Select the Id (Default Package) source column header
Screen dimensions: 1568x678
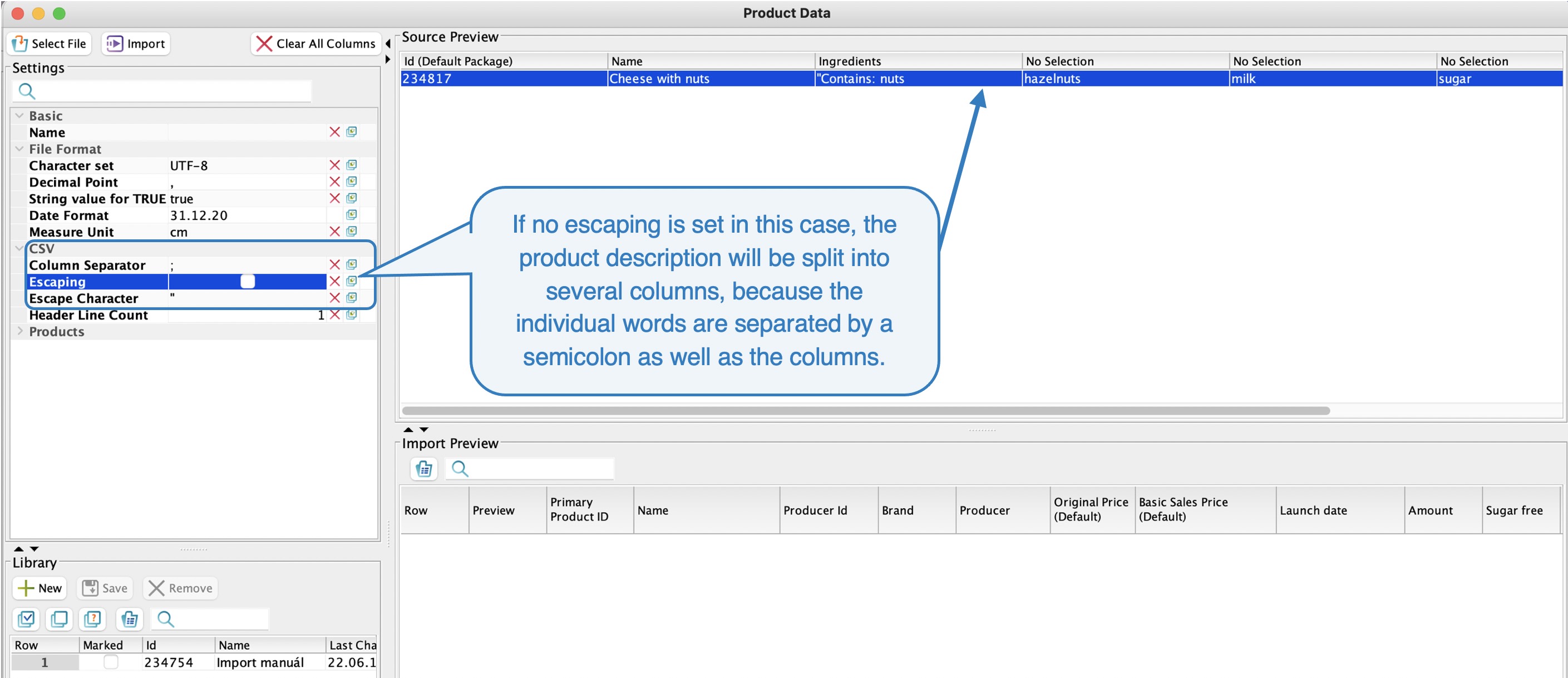[x=504, y=61]
